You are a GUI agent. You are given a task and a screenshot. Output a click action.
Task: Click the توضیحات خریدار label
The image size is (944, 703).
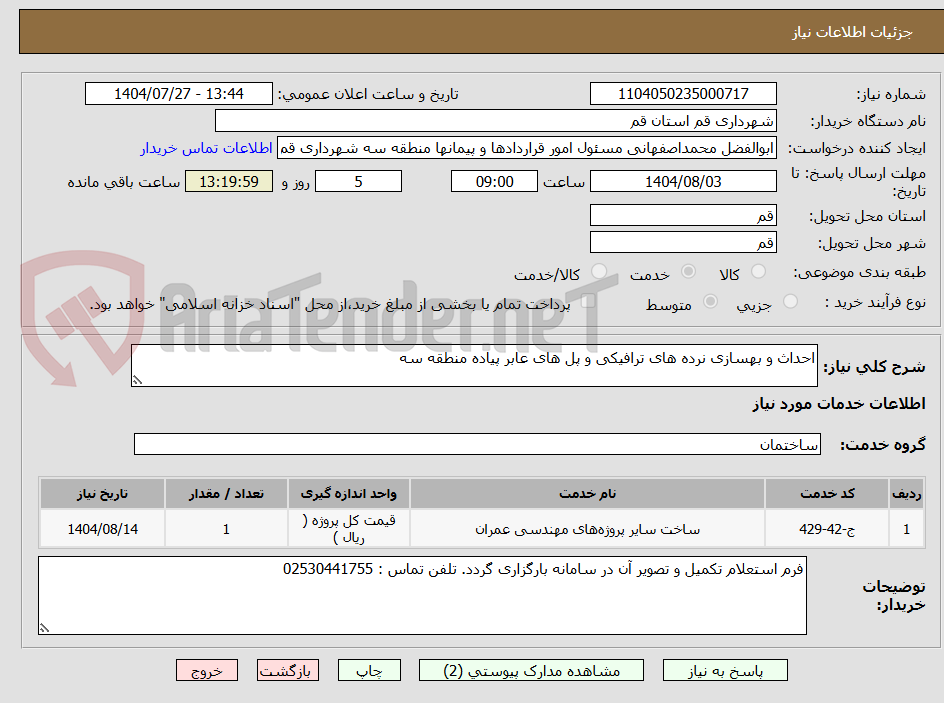coord(894,595)
